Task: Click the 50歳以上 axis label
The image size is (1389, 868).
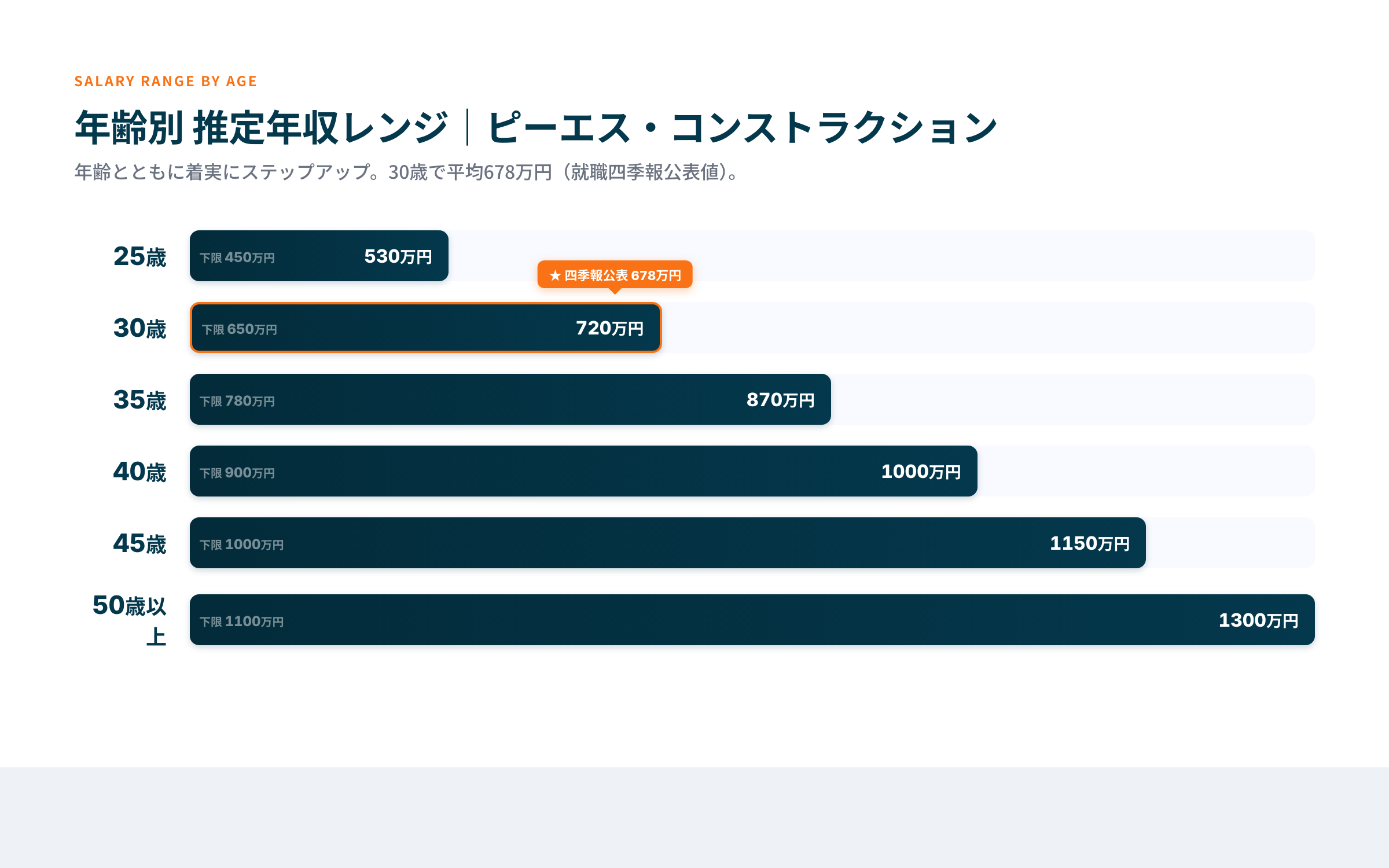Action: (130, 619)
